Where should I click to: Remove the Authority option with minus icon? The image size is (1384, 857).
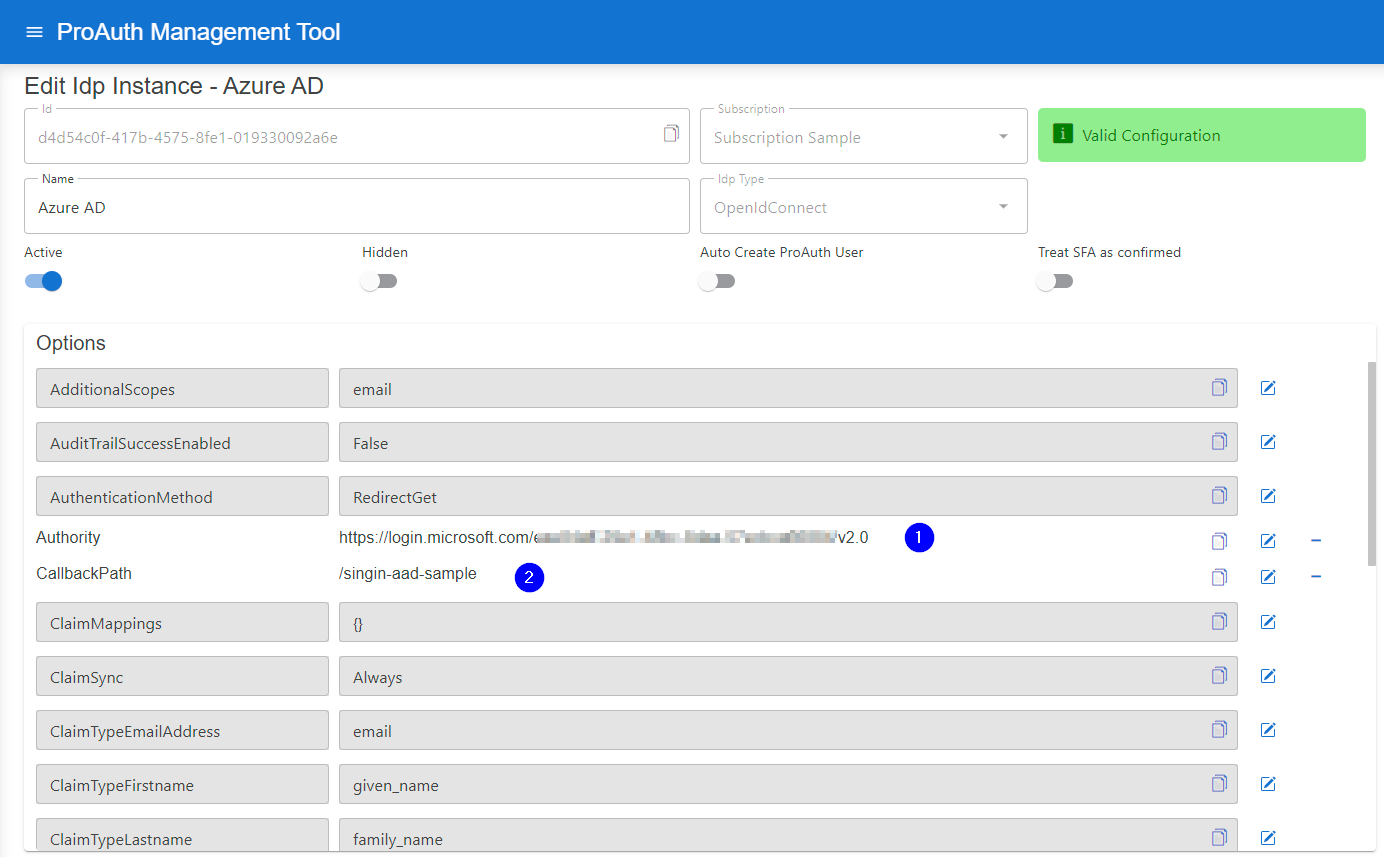pyautogui.click(x=1316, y=540)
